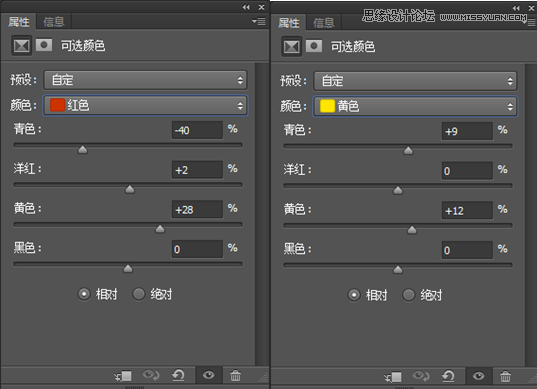Delete adjustment layer trash icon in right panel
This screenshot has width=537, height=389.
(505, 377)
